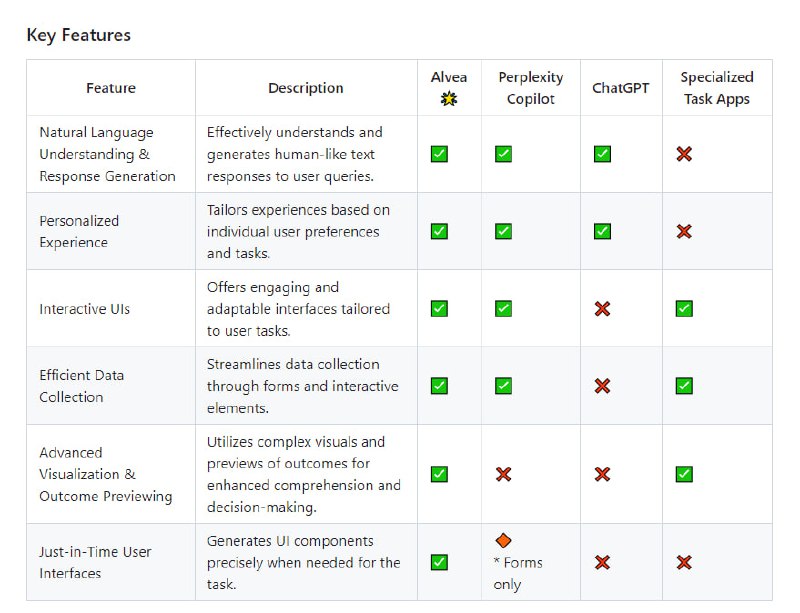This screenshot has width=800, height=613.
Task: Click the Key Features heading
Action: (78, 35)
